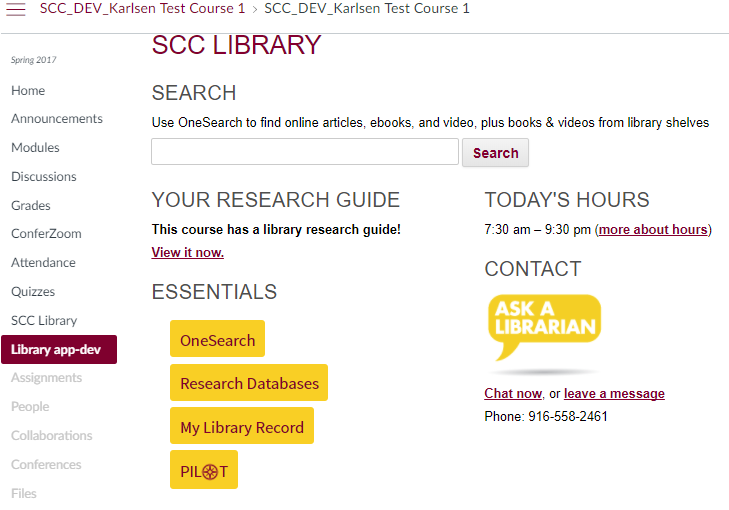Follow the View it now link
729x510 pixels.
tap(187, 252)
